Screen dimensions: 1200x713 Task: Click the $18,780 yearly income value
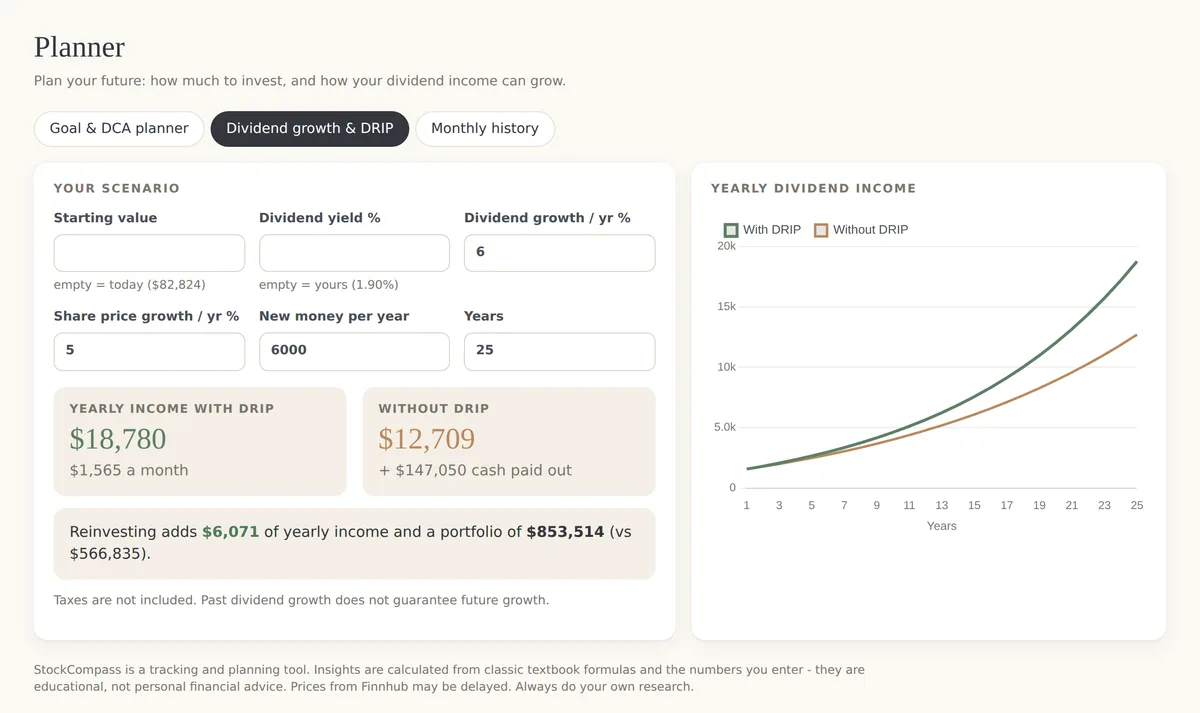pos(118,439)
